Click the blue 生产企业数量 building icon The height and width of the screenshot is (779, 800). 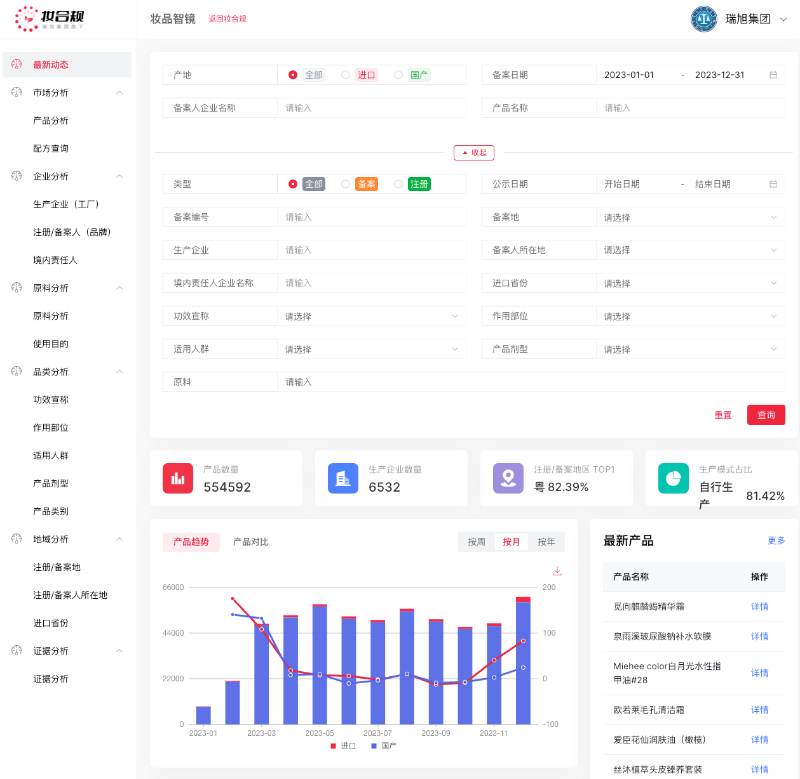(343, 478)
